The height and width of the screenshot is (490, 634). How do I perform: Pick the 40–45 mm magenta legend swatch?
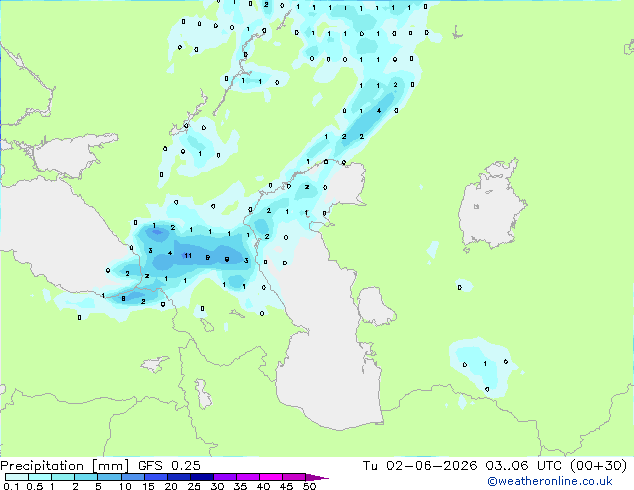[271, 477]
